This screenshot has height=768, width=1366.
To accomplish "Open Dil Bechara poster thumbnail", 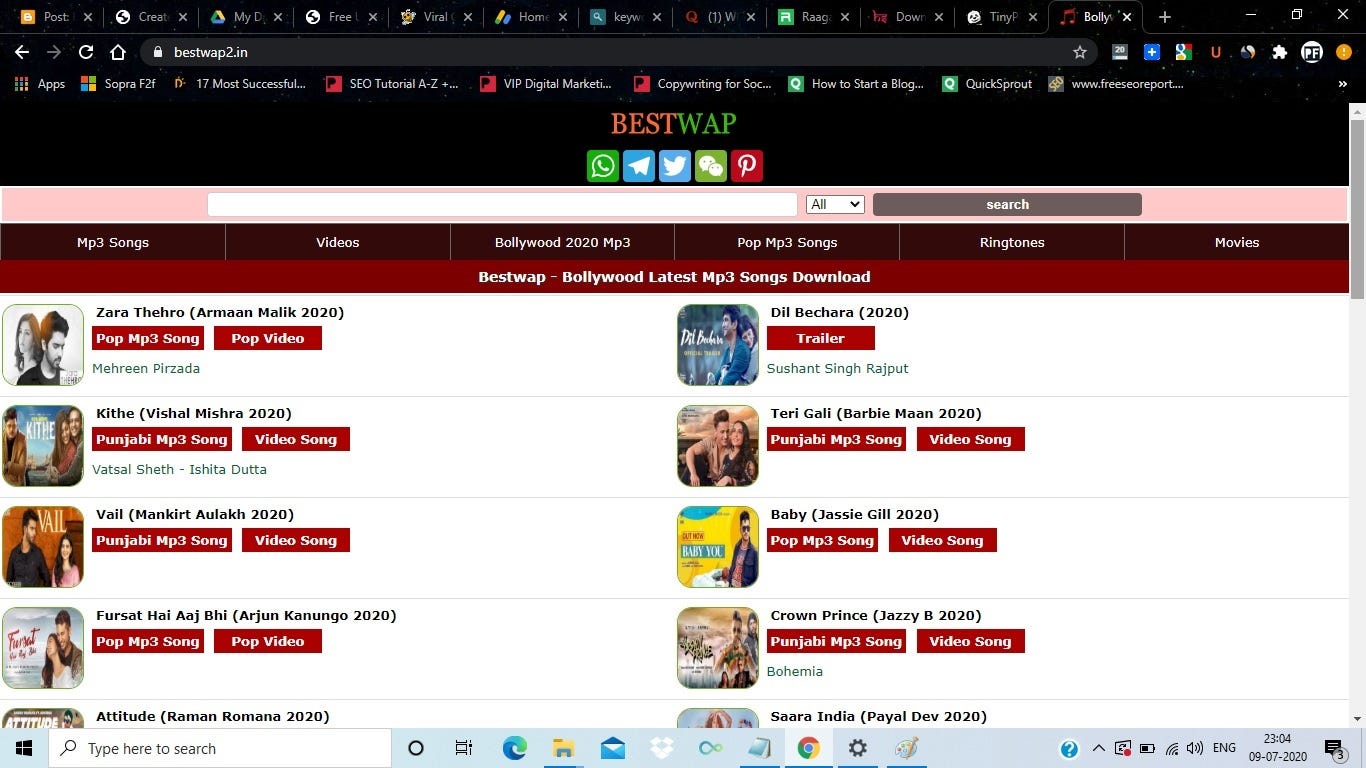I will click(x=718, y=345).
